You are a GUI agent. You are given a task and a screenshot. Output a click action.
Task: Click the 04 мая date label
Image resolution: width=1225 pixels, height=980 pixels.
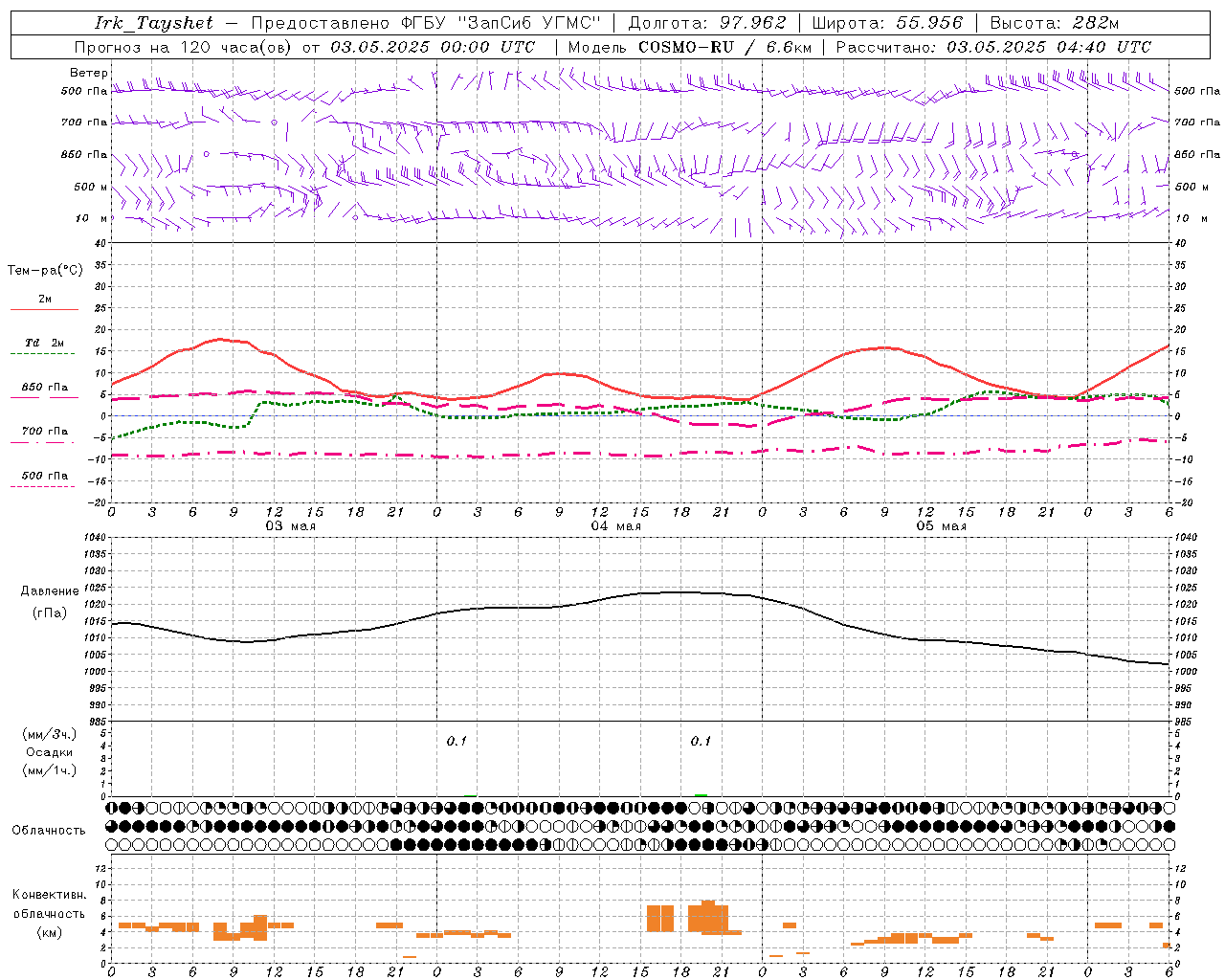(x=615, y=526)
